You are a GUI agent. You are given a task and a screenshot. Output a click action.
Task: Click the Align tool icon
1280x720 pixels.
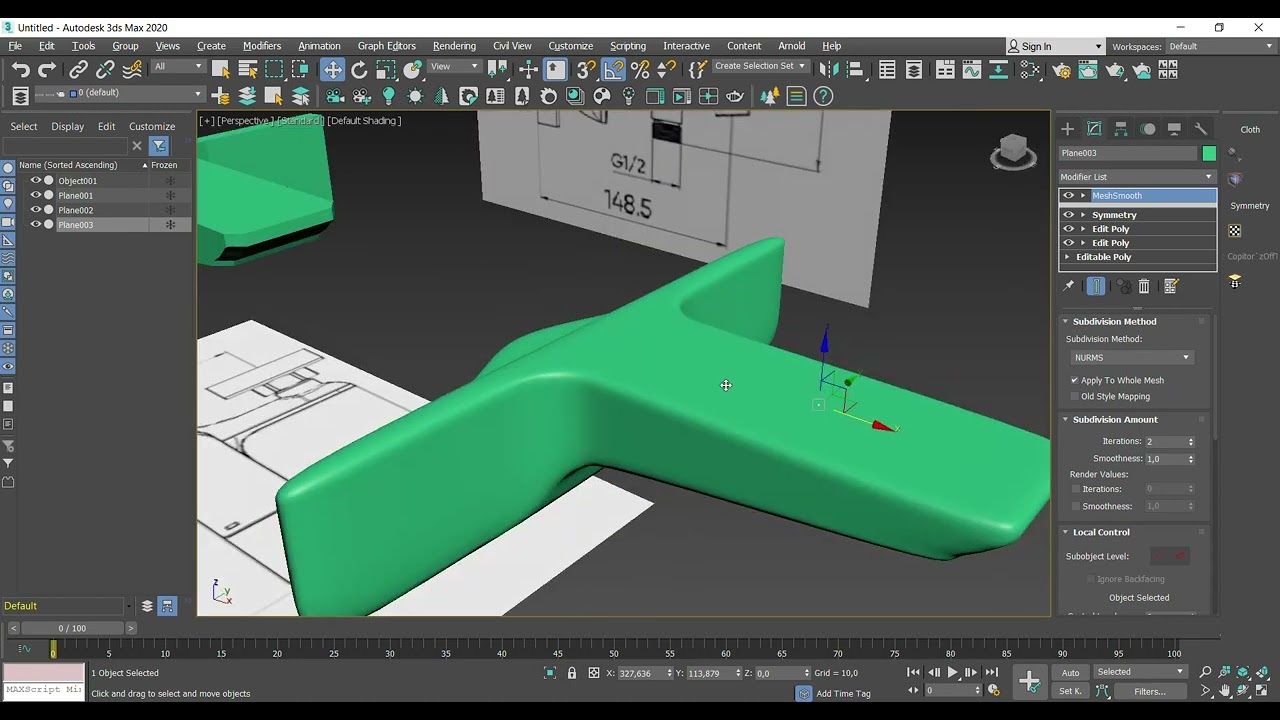855,69
